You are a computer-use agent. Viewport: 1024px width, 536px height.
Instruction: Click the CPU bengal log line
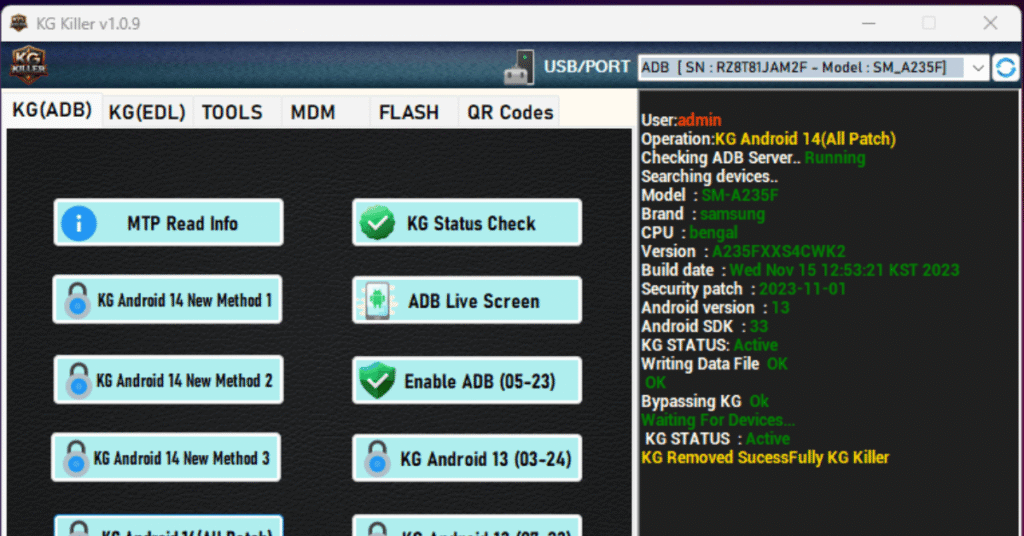click(690, 233)
